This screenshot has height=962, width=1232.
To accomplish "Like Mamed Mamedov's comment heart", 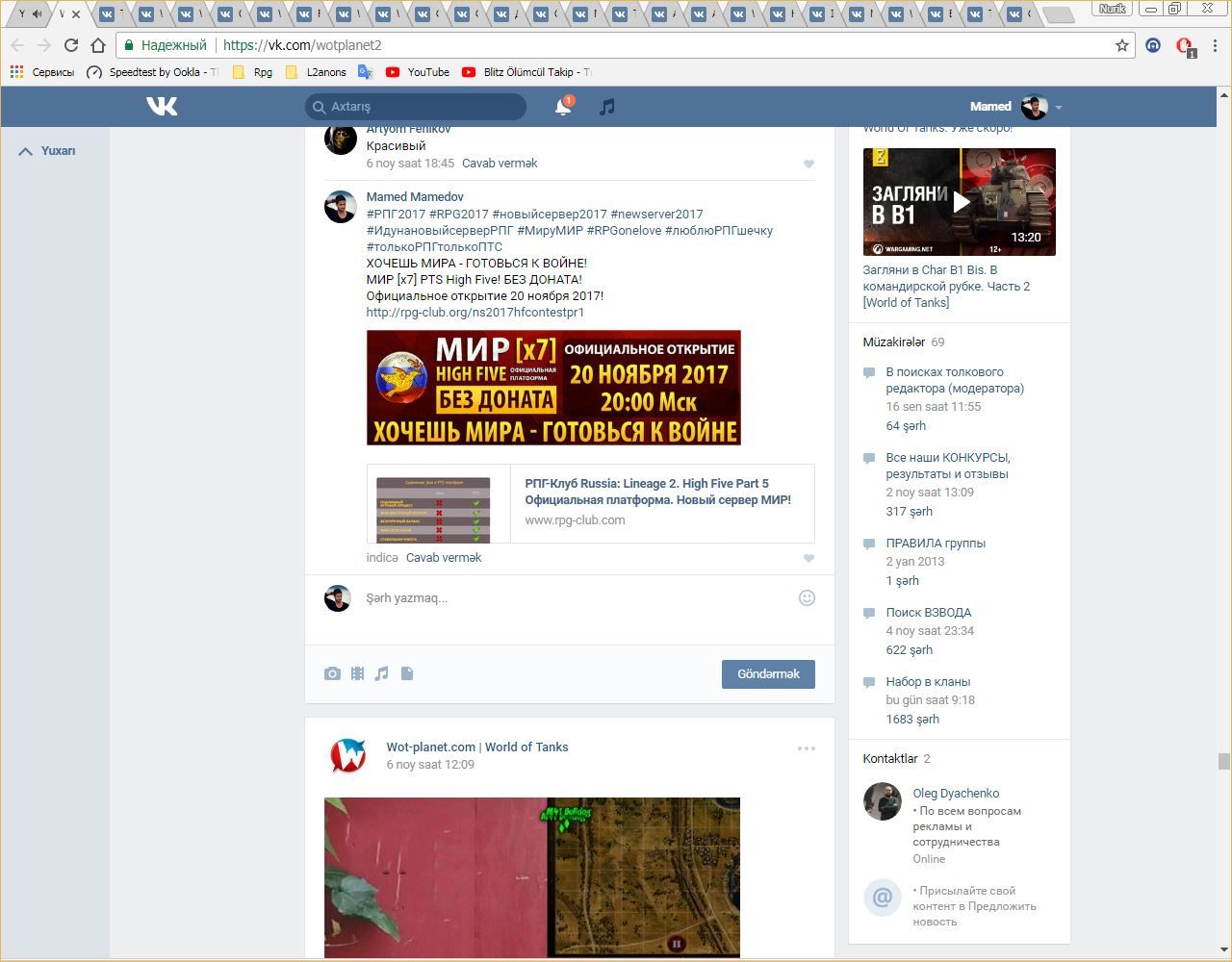I will pyautogui.click(x=808, y=558).
